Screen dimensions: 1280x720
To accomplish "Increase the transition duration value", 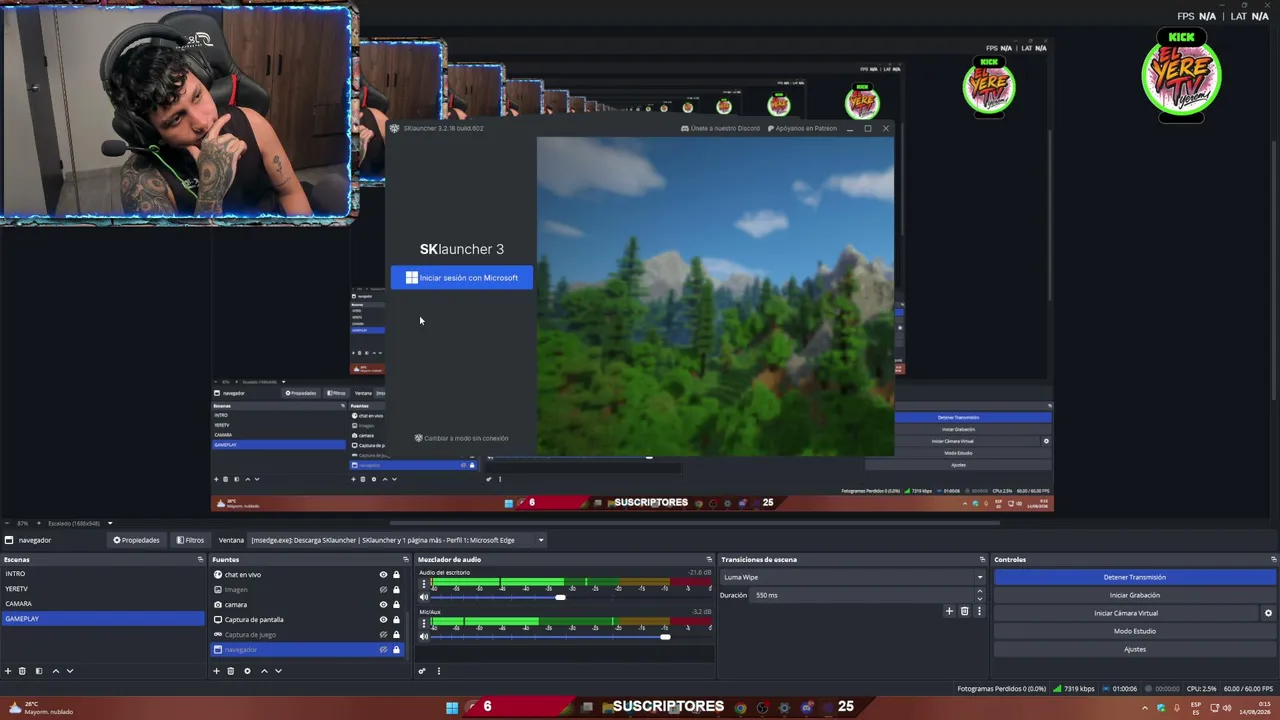I will coord(980,592).
